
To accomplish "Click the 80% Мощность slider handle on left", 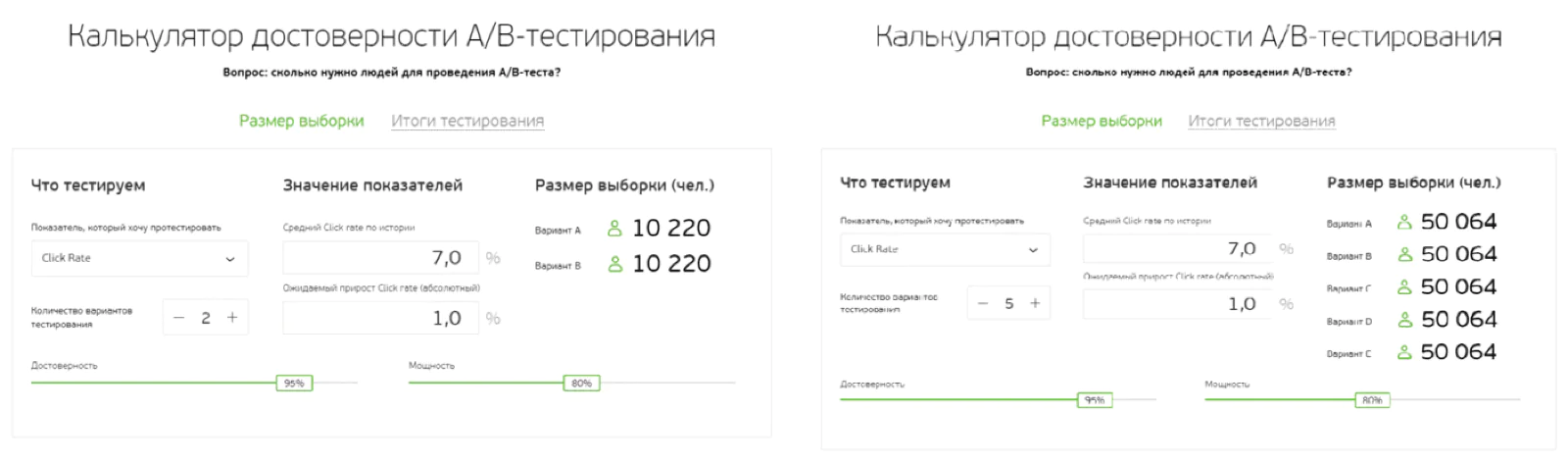I will tap(581, 384).
